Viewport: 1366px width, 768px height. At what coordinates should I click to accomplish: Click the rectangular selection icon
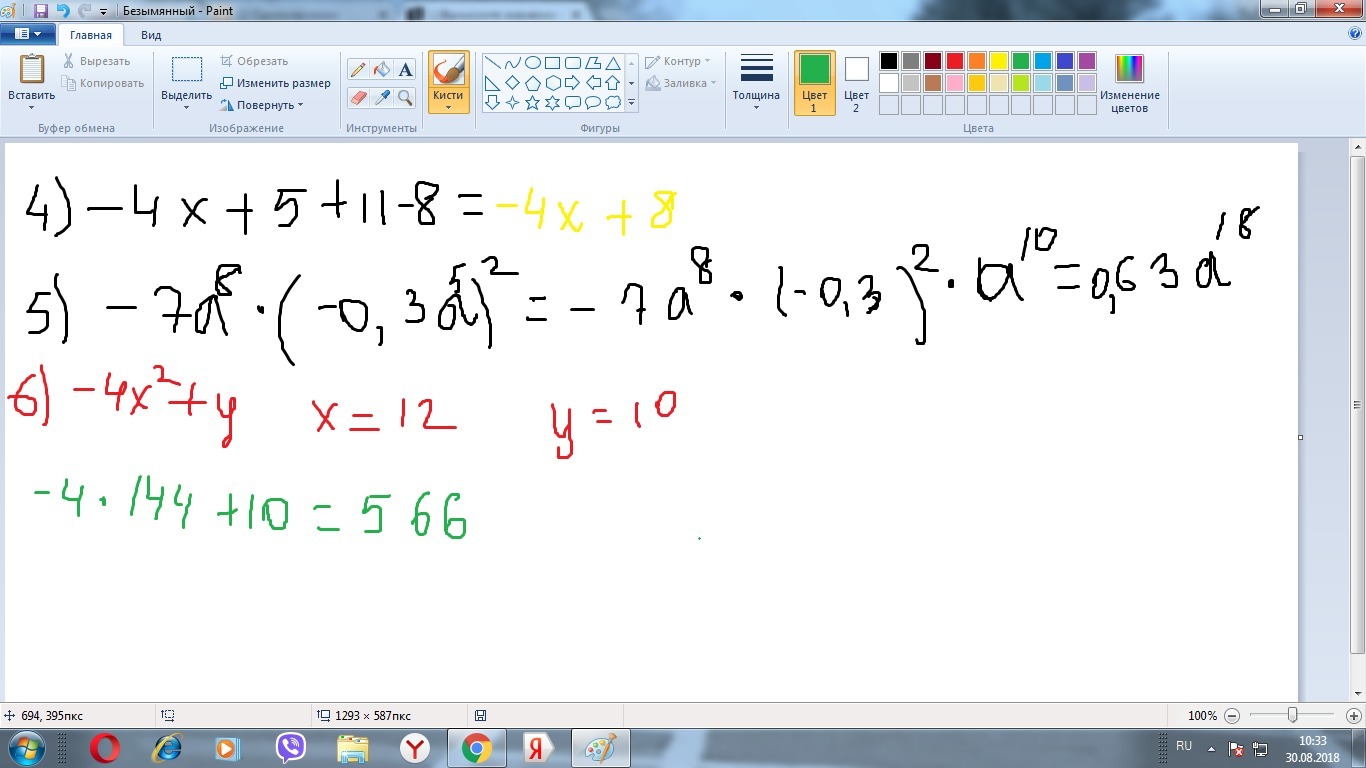pyautogui.click(x=187, y=69)
